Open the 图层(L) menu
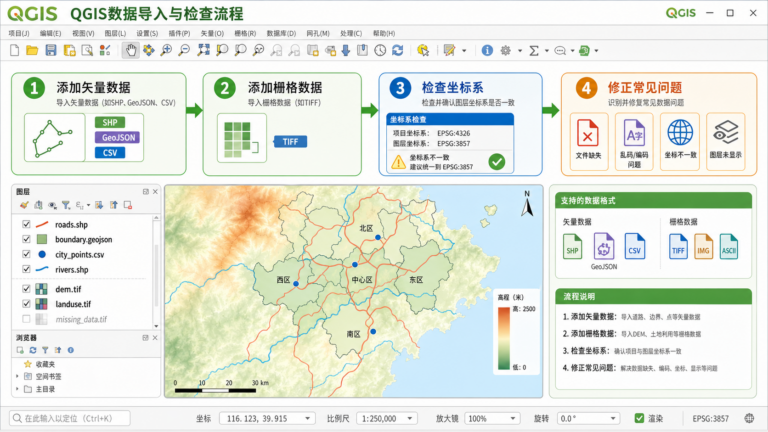 115,33
